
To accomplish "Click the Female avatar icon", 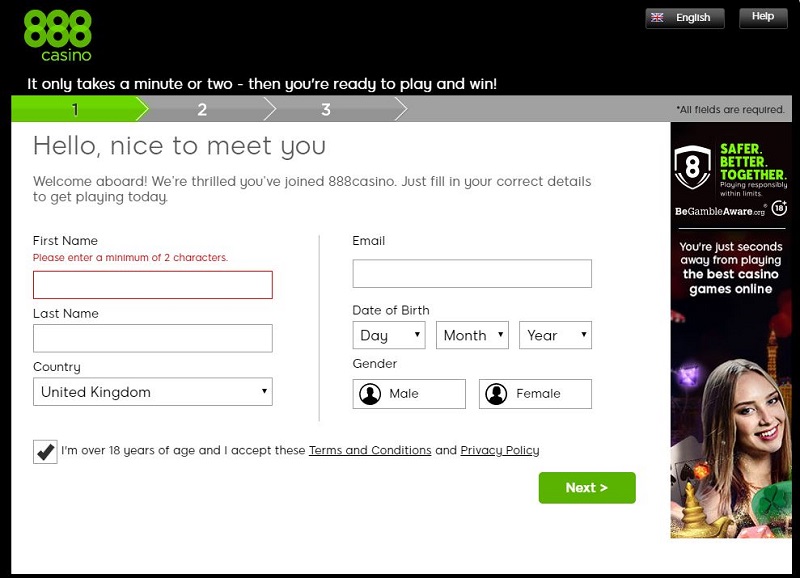I will point(496,394).
